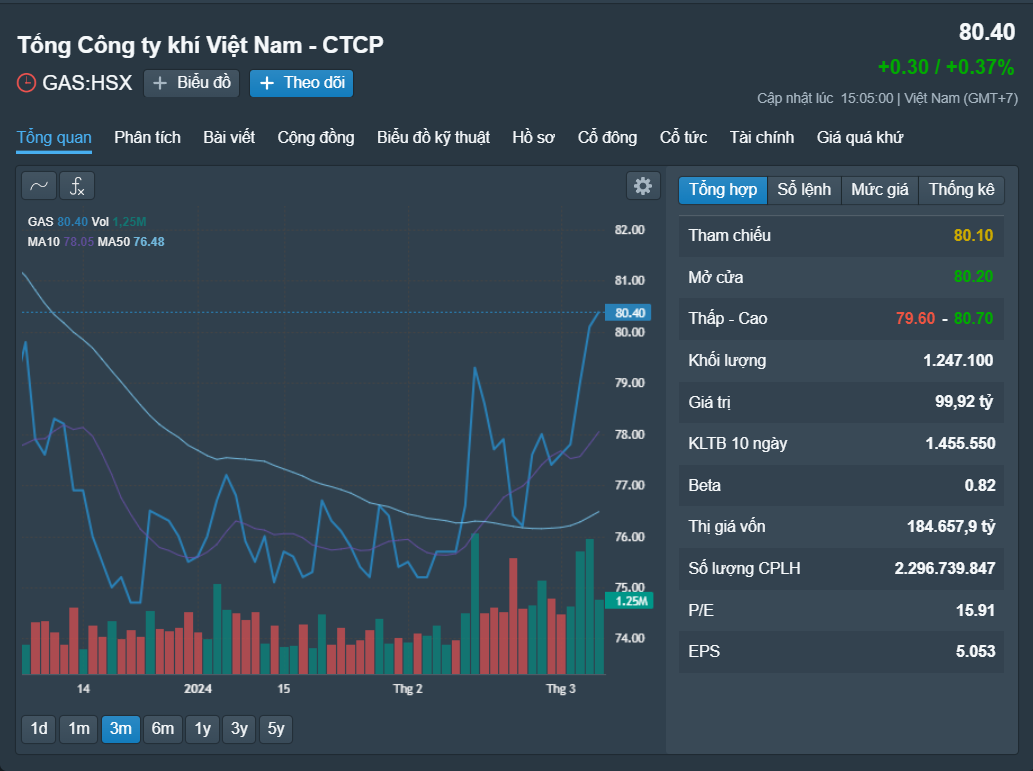This screenshot has height=771, width=1033.
Task: Add GAS to chart with Biểu đồ button
Action: pyautogui.click(x=192, y=83)
